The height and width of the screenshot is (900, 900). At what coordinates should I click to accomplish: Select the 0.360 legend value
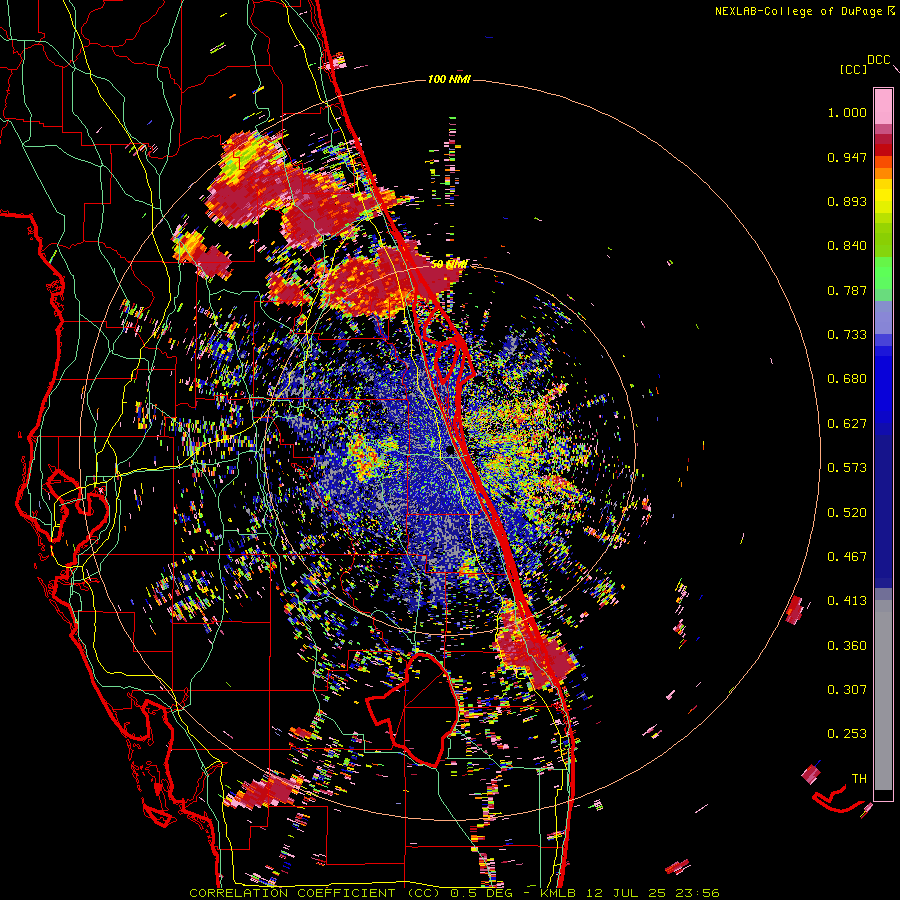[x=847, y=646]
